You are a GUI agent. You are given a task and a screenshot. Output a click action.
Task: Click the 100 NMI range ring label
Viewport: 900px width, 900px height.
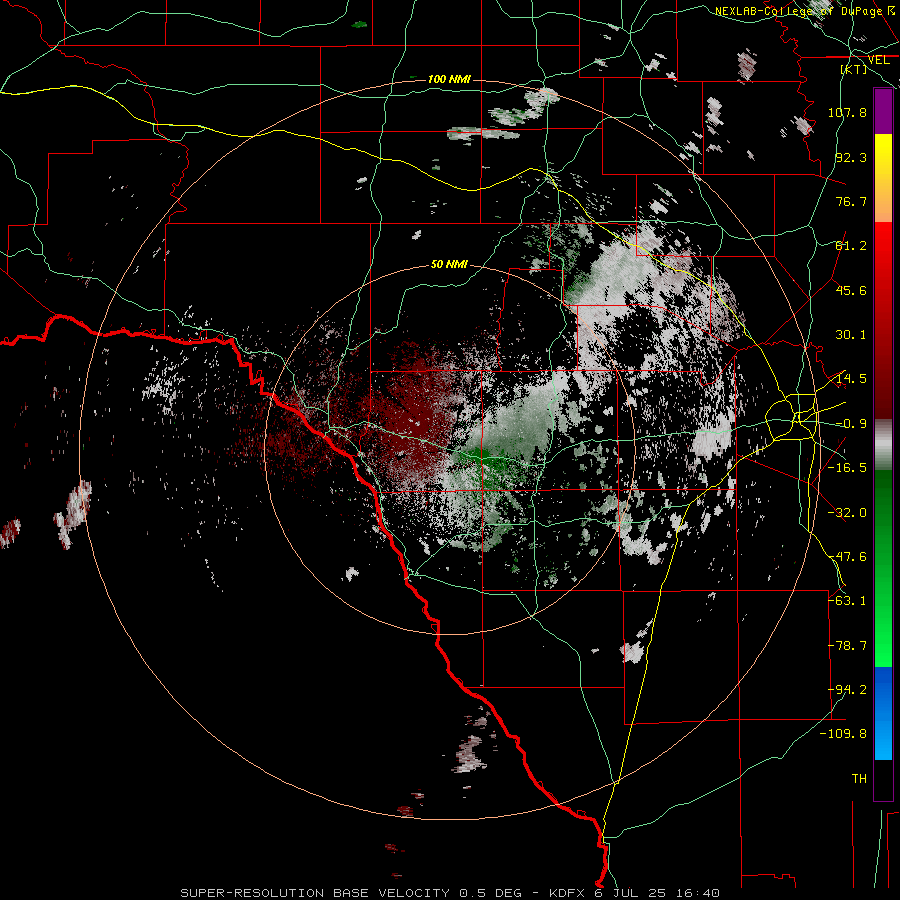(x=449, y=79)
